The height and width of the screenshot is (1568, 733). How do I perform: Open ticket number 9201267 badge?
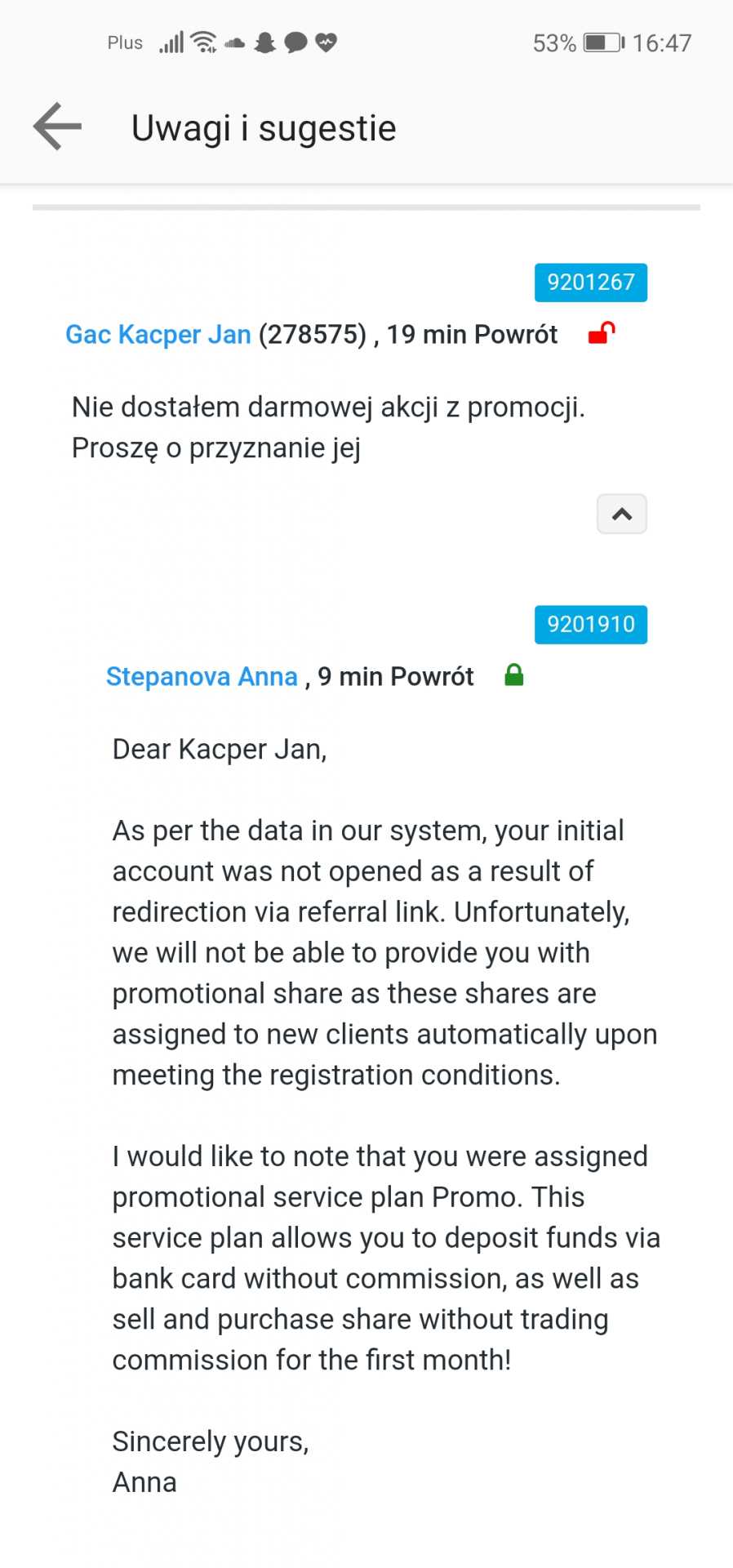click(590, 283)
